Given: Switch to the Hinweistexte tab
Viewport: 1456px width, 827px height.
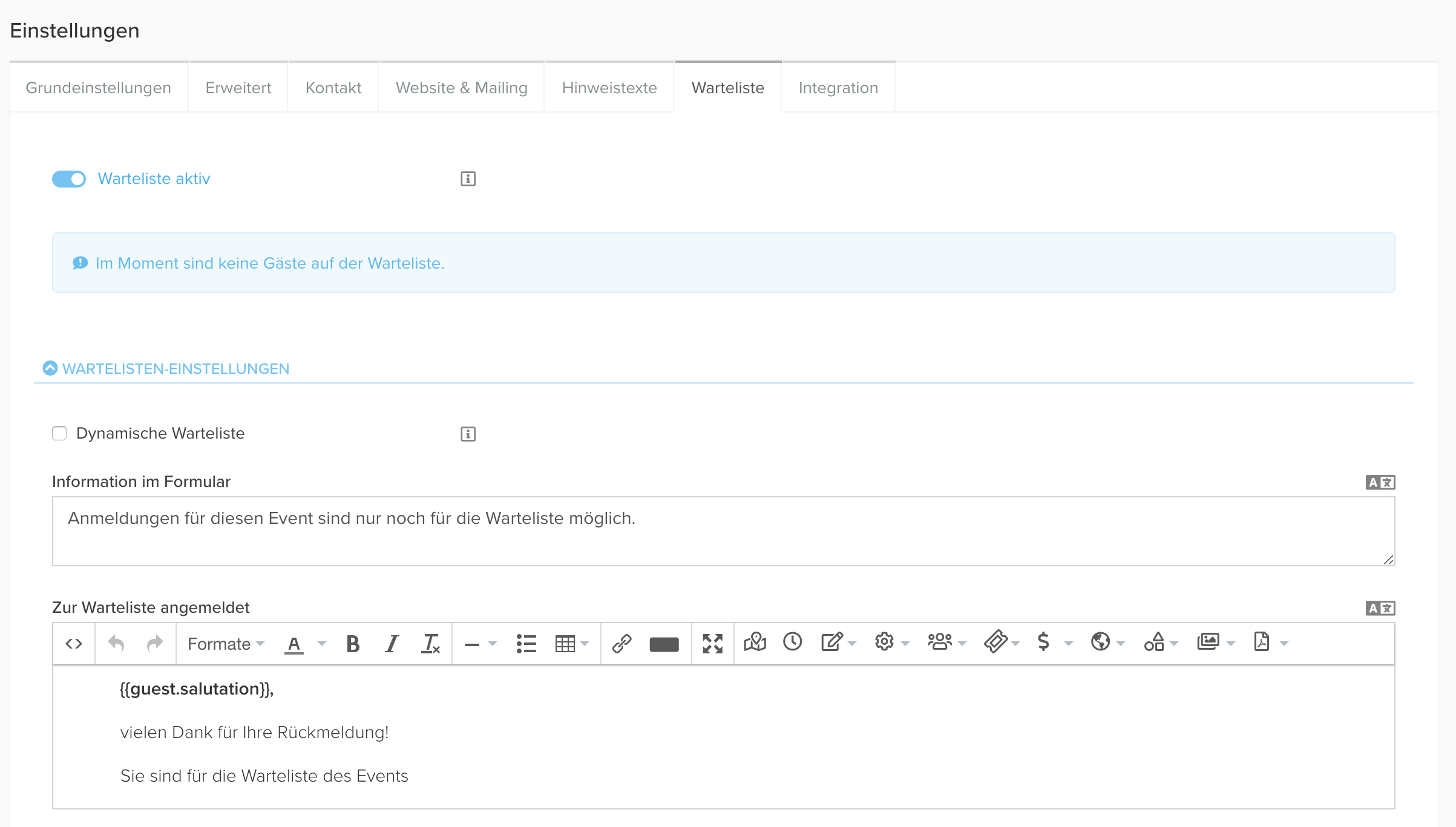Looking at the screenshot, I should tap(609, 88).
